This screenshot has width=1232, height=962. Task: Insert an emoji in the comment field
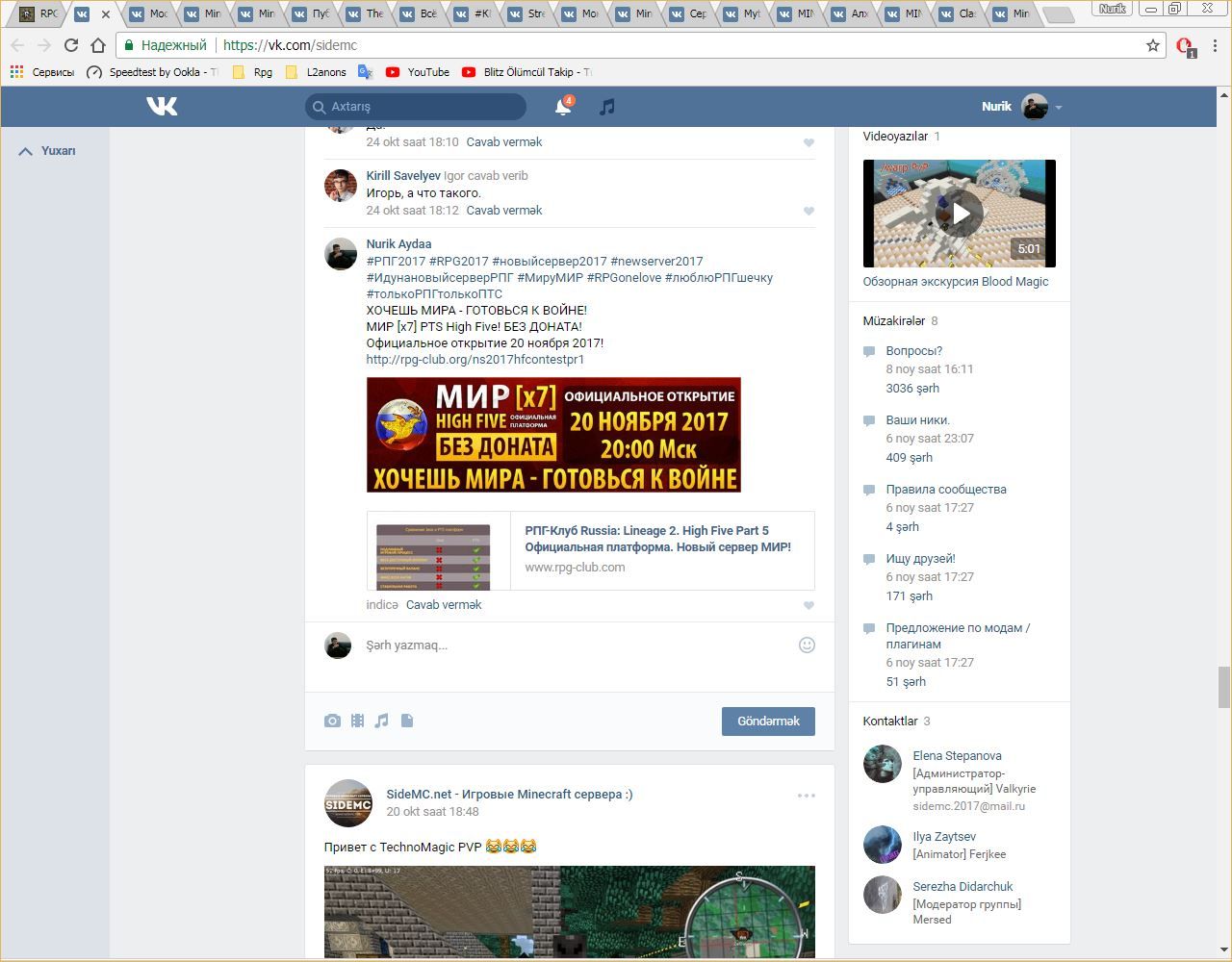pos(808,645)
